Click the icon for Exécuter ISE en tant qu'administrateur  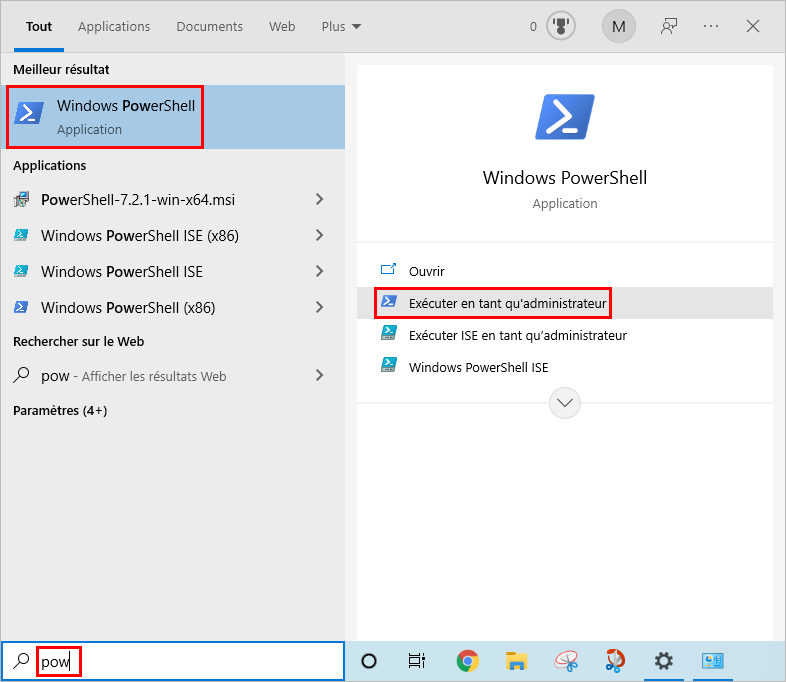(x=388, y=333)
